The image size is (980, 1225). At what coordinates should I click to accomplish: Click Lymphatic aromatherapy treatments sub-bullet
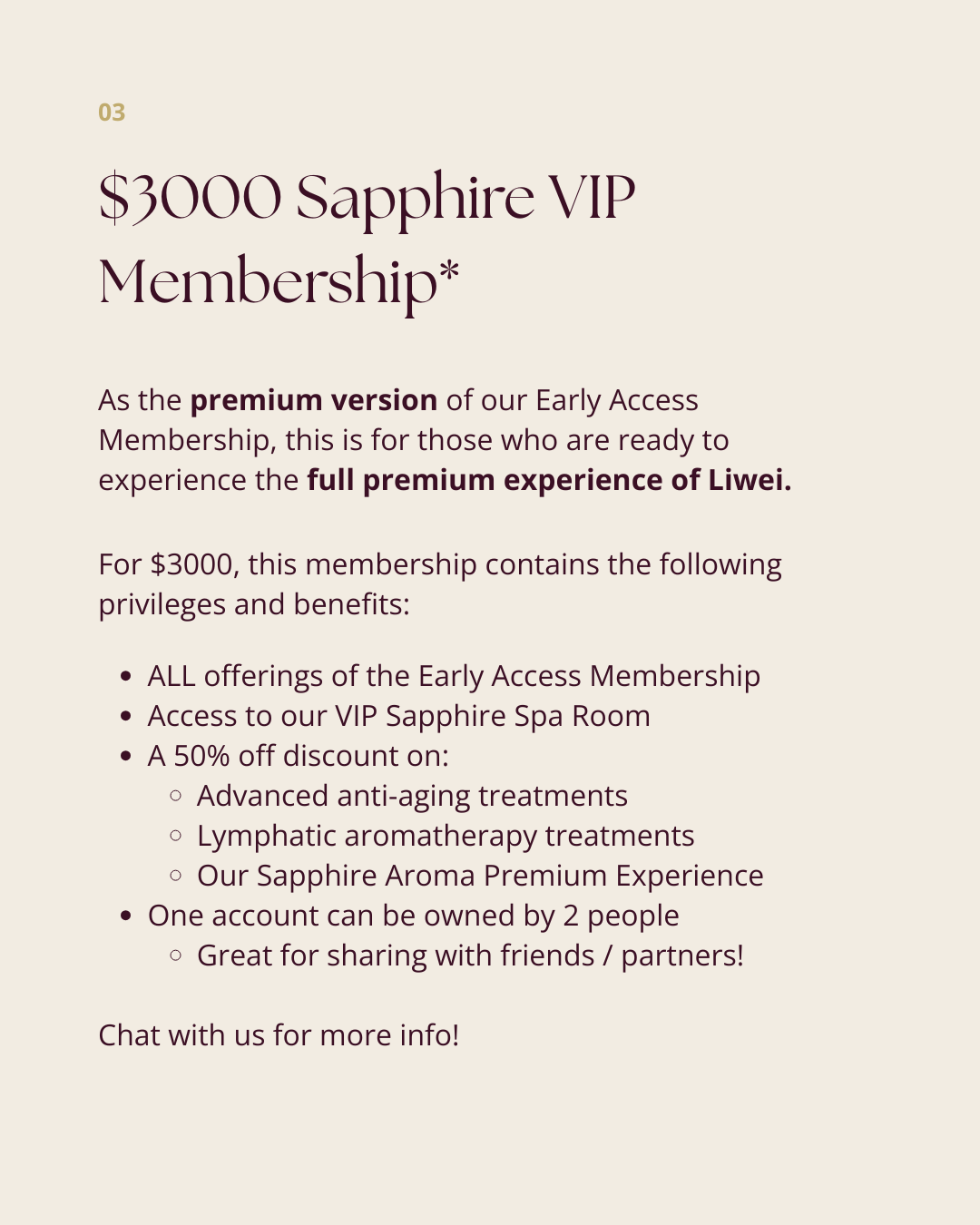446,836
